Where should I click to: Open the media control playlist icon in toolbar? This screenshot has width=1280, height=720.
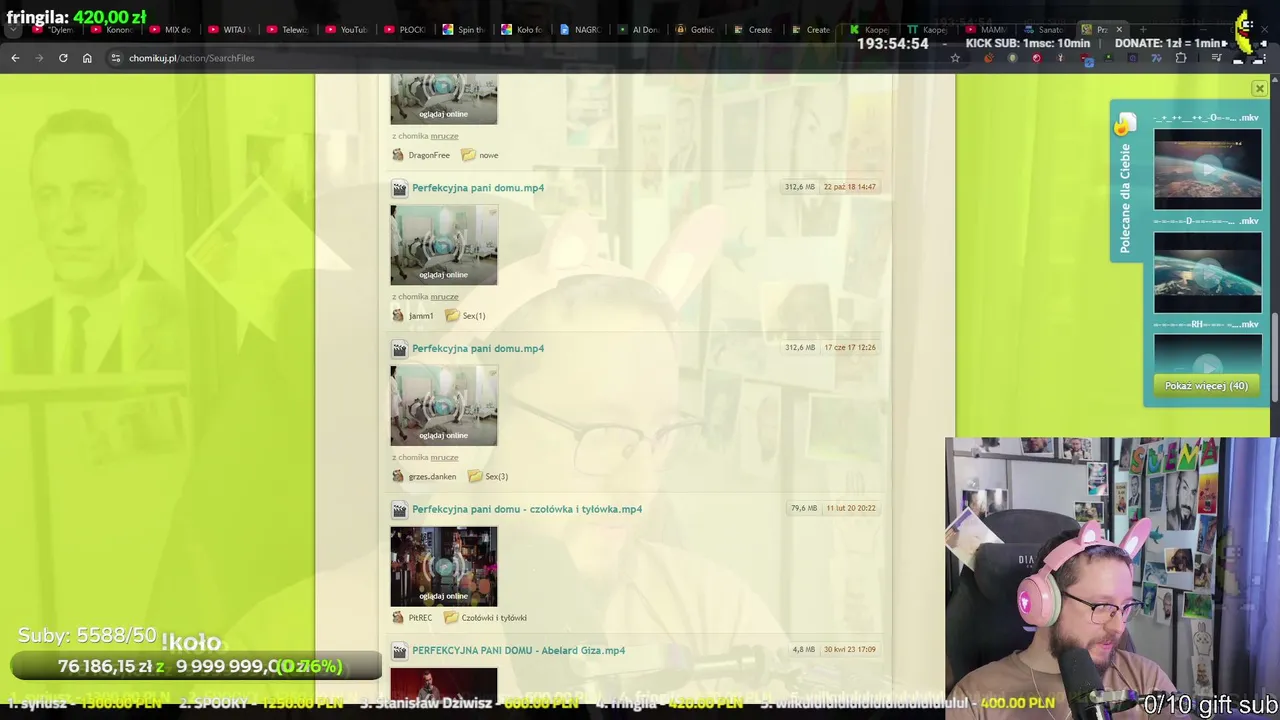coord(1216,58)
